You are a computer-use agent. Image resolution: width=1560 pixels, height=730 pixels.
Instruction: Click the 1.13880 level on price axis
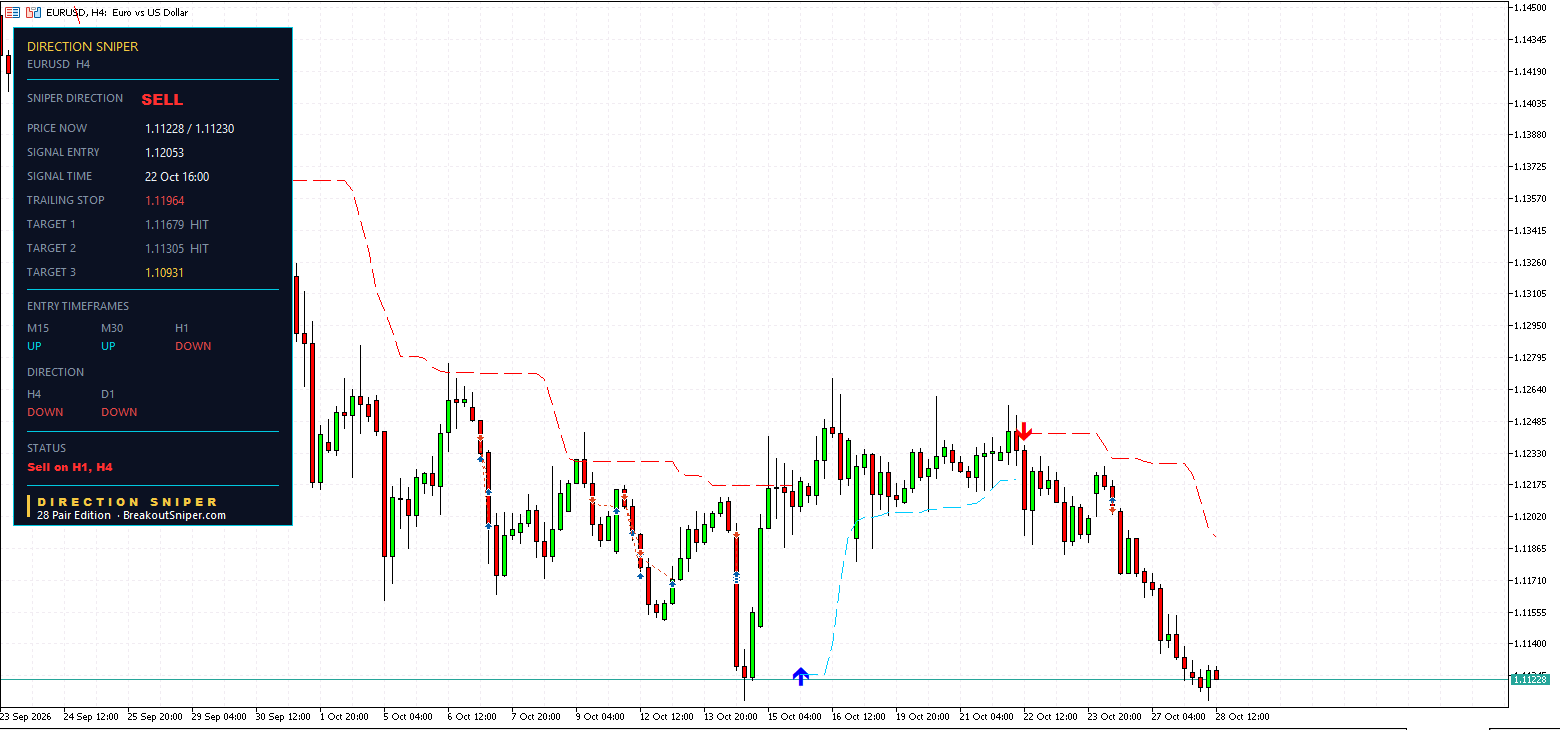(1531, 135)
